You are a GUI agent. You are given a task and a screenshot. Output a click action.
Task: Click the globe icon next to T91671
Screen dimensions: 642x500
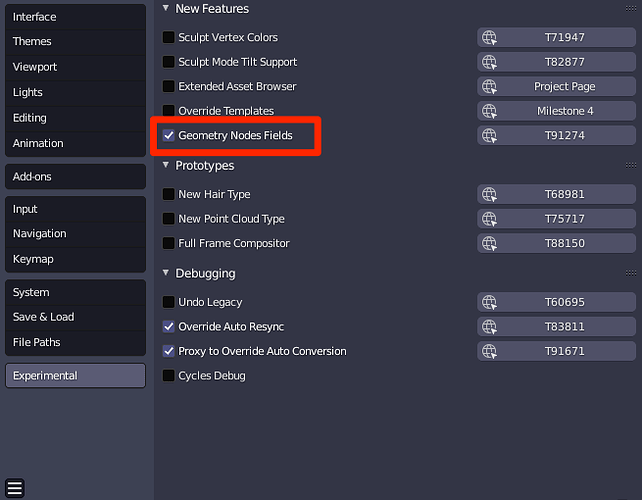489,351
